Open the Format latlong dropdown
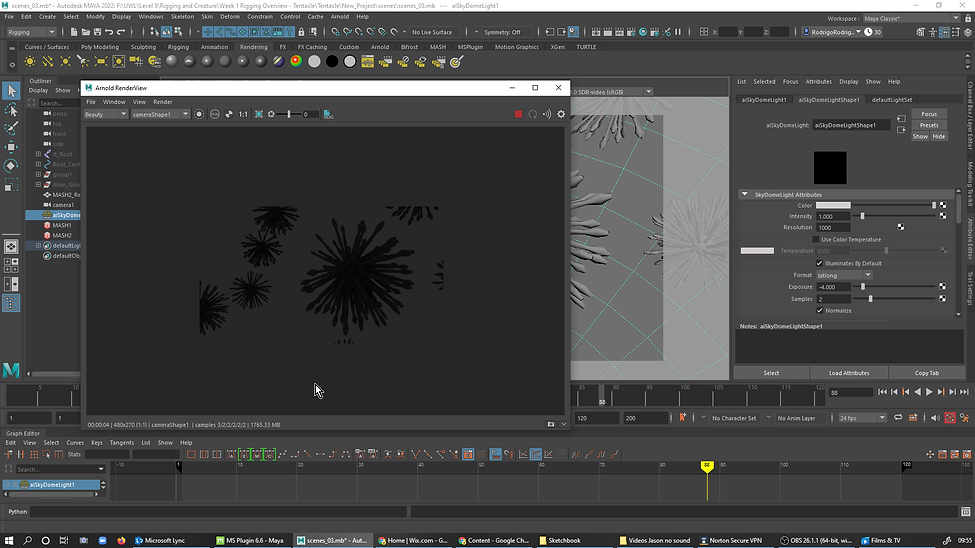This screenshot has width=975, height=548. pos(844,275)
